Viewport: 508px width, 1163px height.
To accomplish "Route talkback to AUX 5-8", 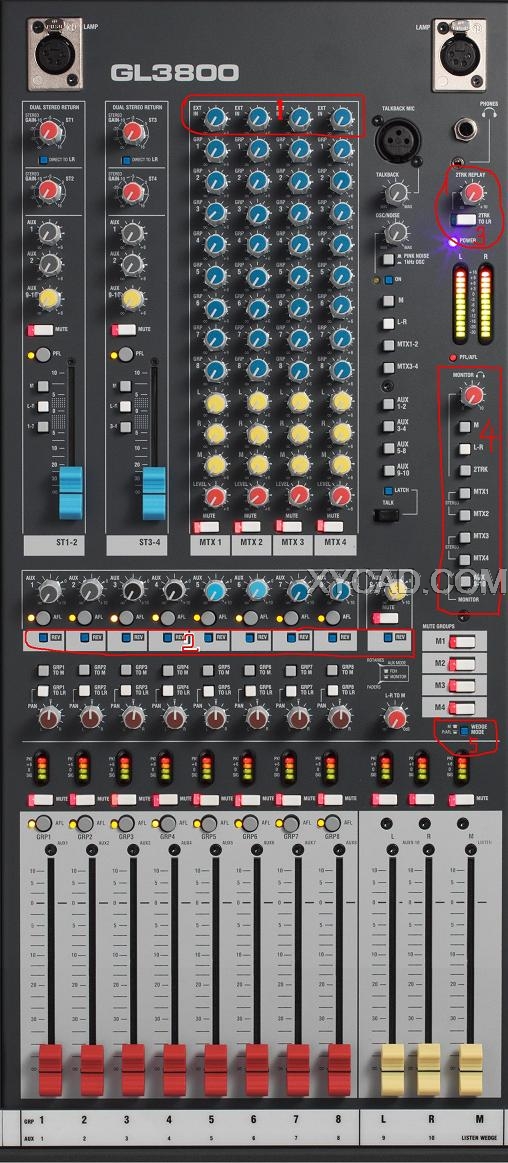I will coord(389,447).
